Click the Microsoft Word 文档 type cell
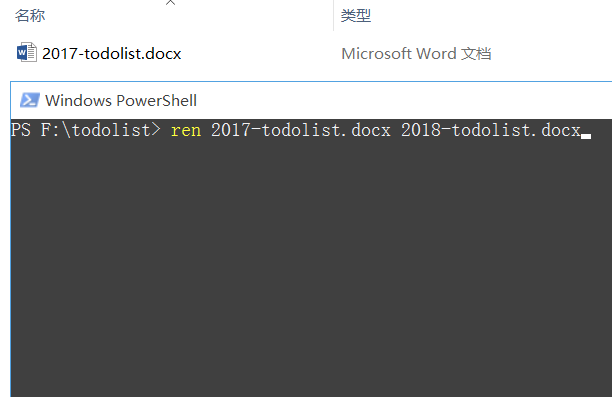 point(416,54)
